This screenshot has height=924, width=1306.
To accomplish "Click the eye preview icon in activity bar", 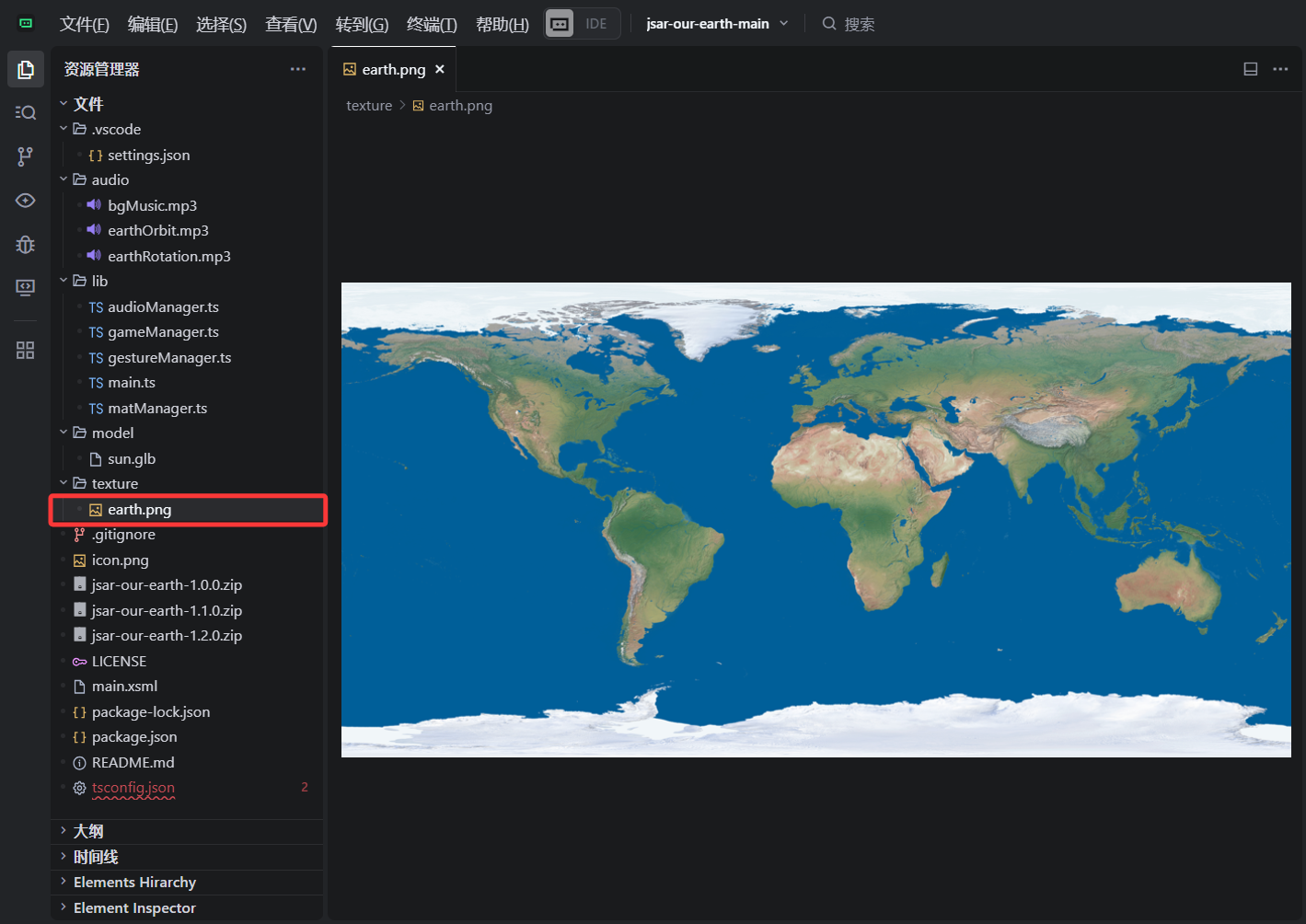I will click(26, 201).
